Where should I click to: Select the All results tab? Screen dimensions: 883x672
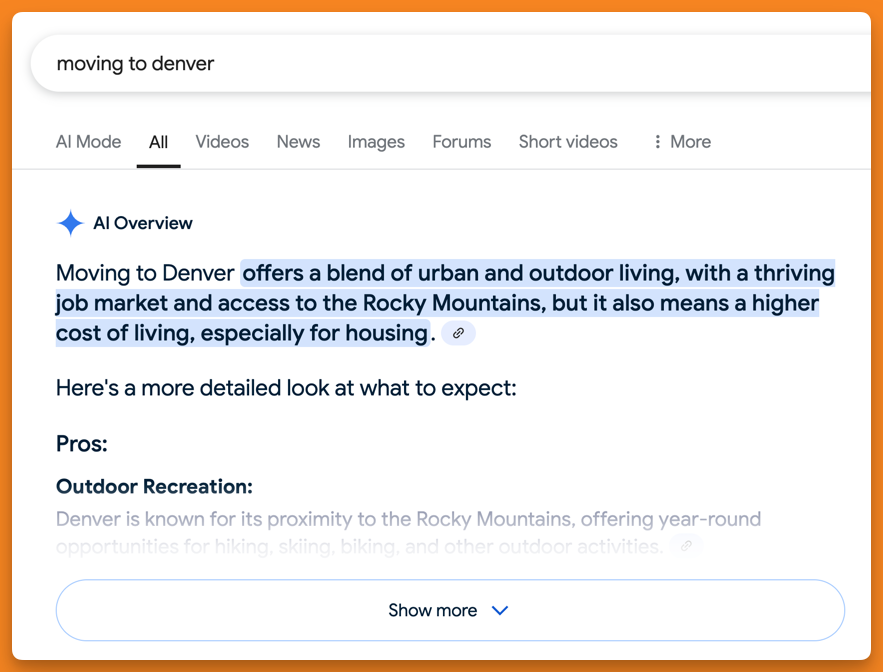point(158,142)
